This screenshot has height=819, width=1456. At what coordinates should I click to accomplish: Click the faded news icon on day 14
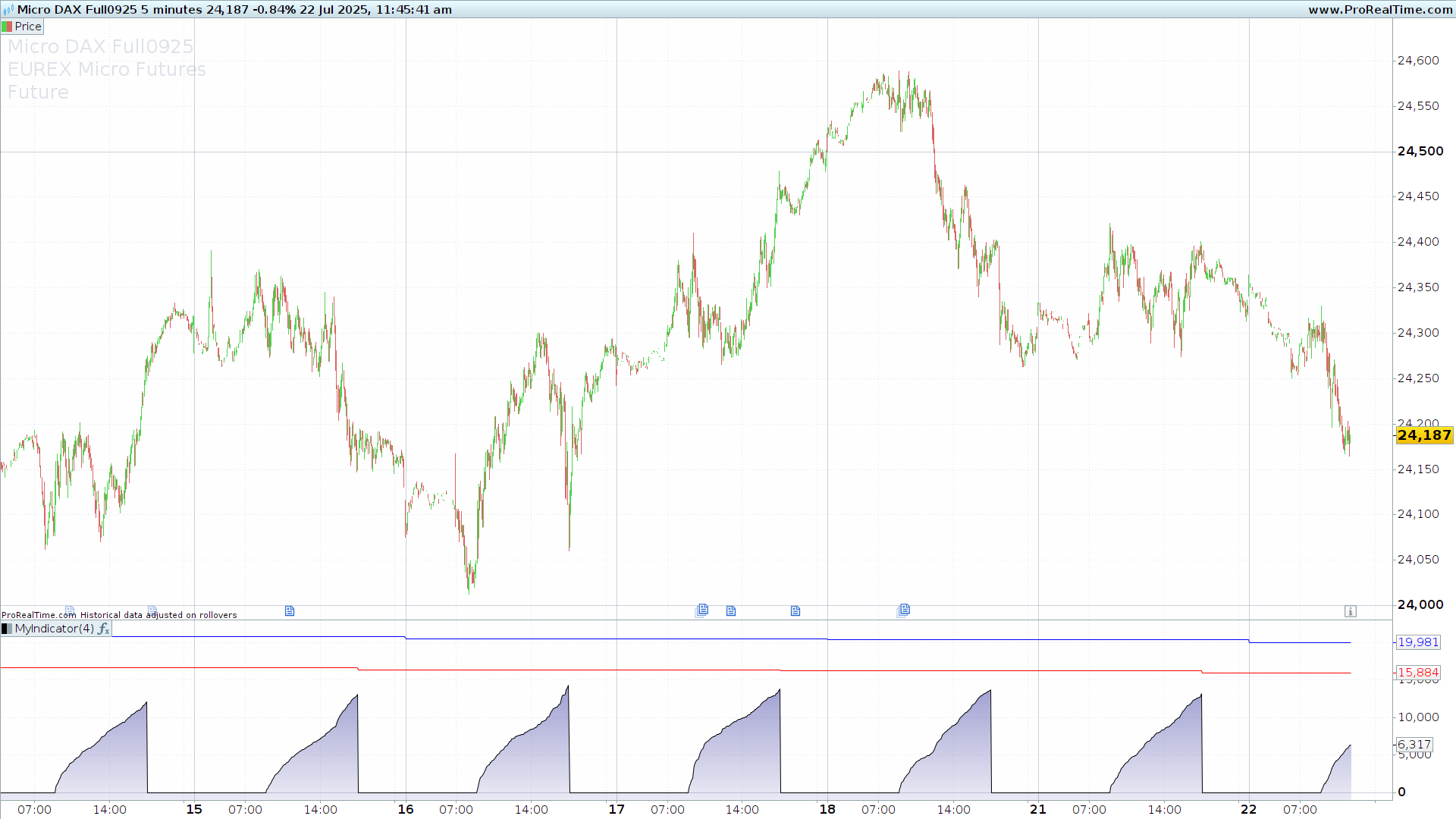pyautogui.click(x=70, y=610)
